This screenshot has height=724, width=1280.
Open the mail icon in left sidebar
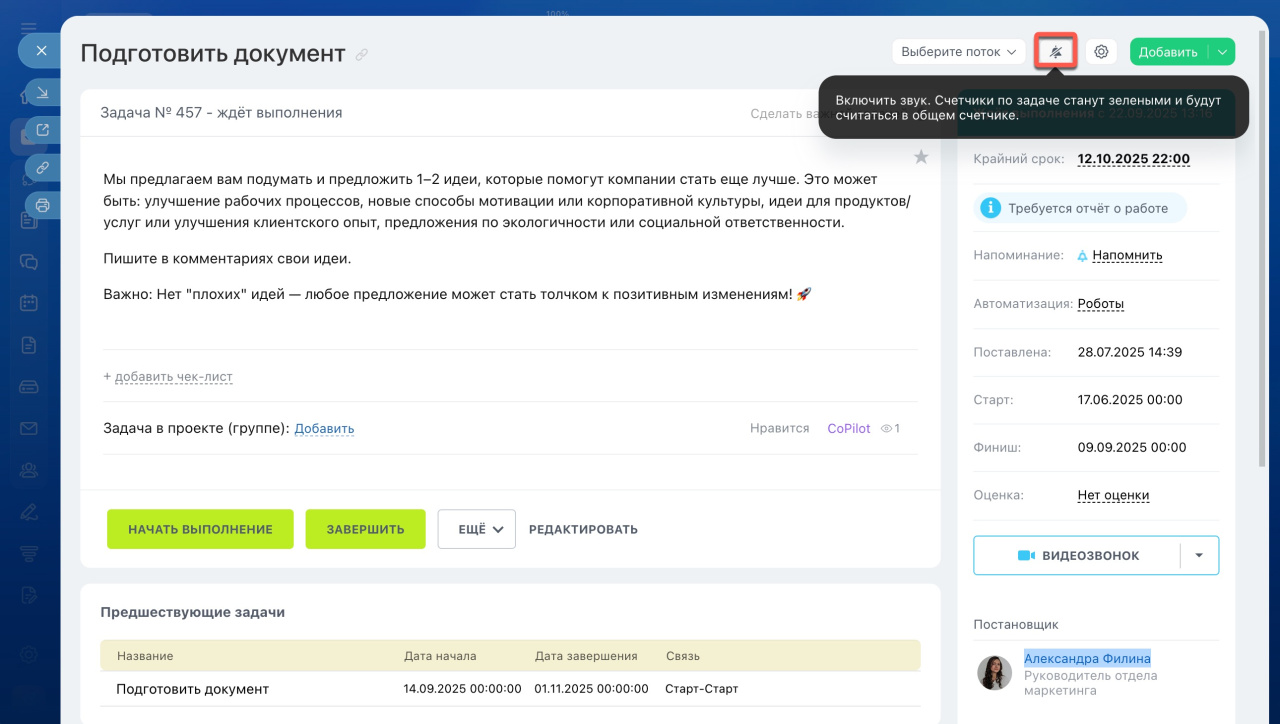(29, 428)
